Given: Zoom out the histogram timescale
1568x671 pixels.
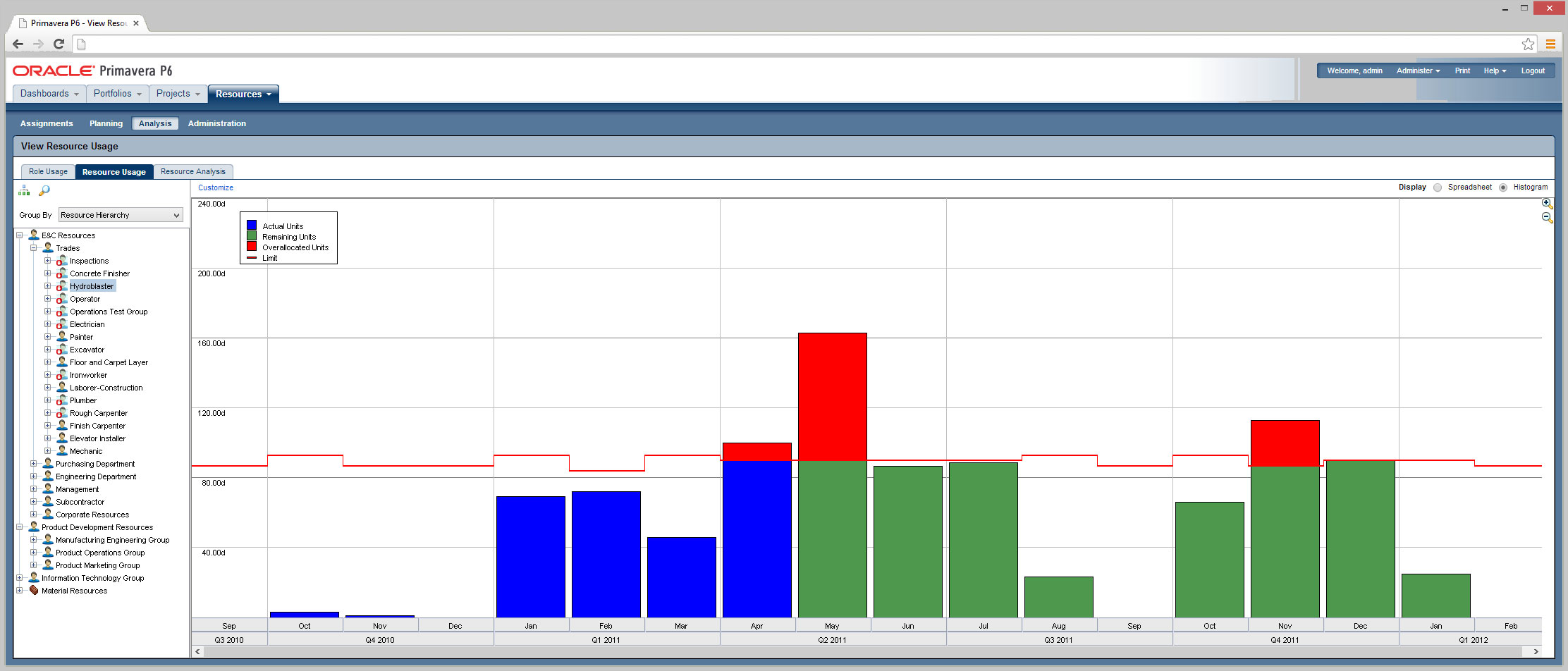Looking at the screenshot, I should tap(1547, 218).
